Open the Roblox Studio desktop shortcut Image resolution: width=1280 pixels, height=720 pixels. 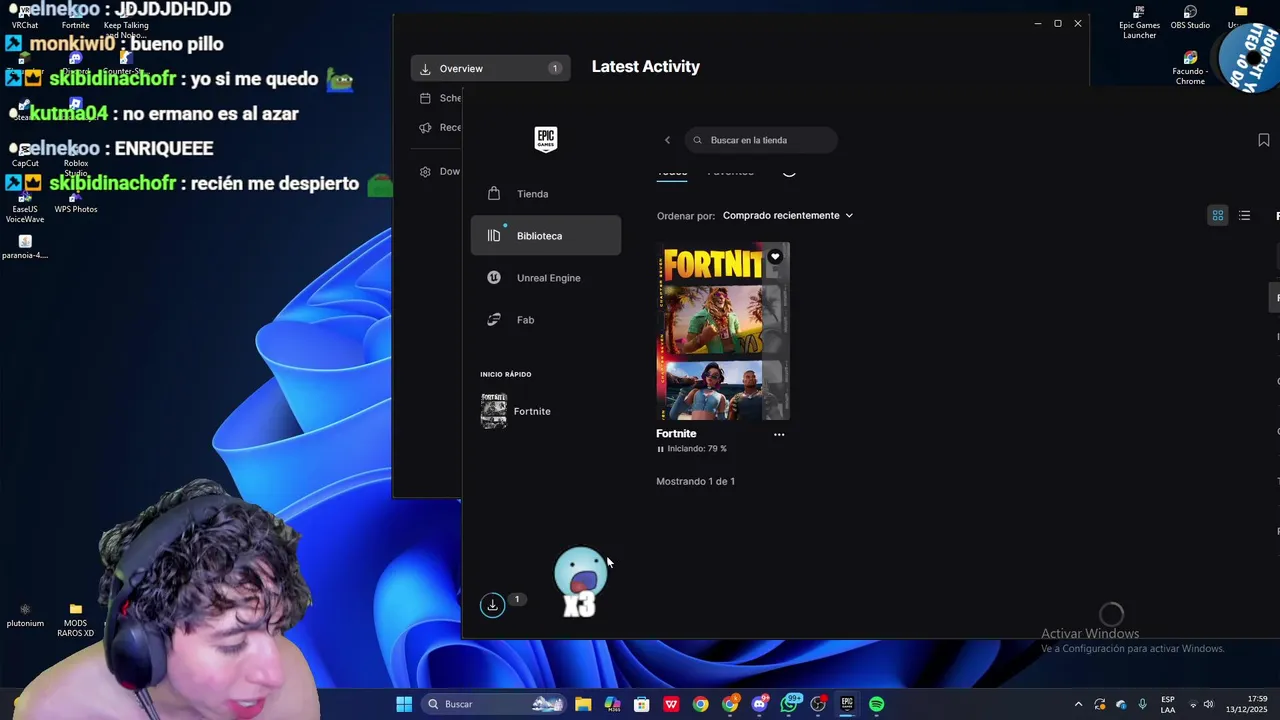point(76,160)
